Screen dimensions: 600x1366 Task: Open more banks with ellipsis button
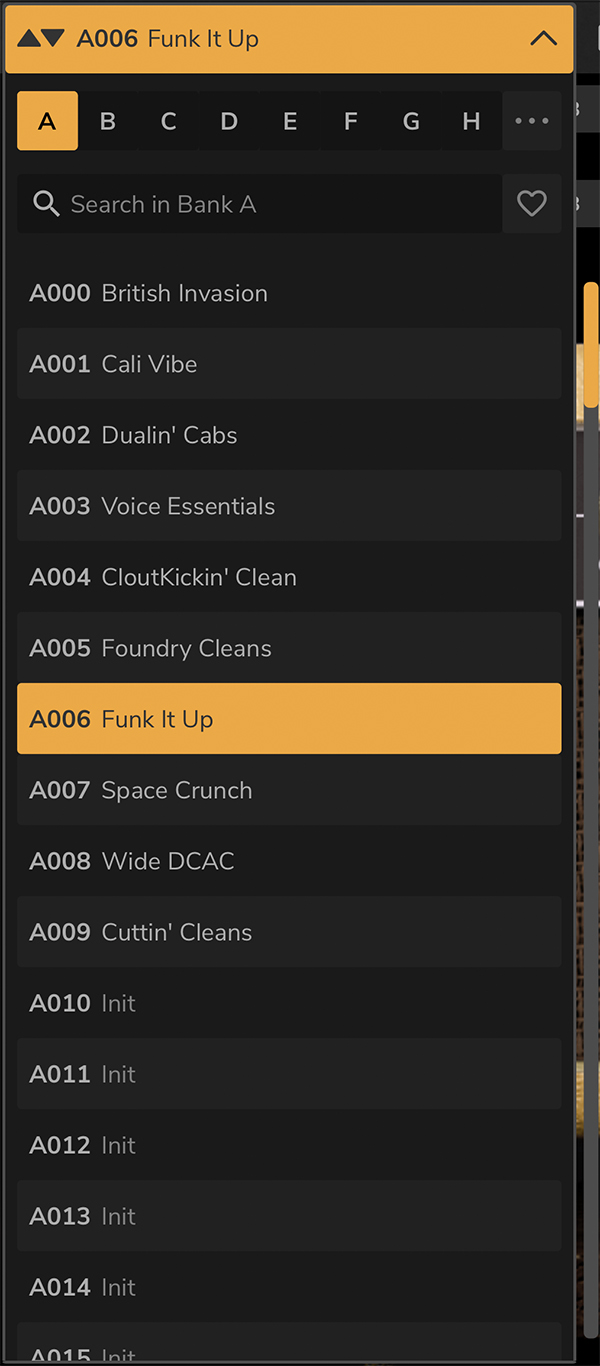point(531,121)
